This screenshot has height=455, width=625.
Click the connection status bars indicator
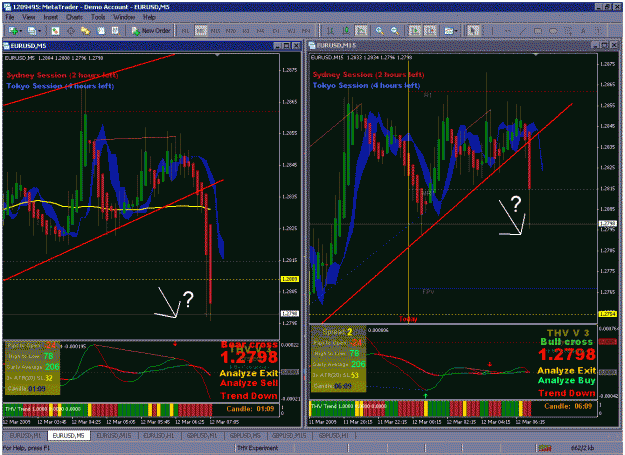(x=545, y=448)
